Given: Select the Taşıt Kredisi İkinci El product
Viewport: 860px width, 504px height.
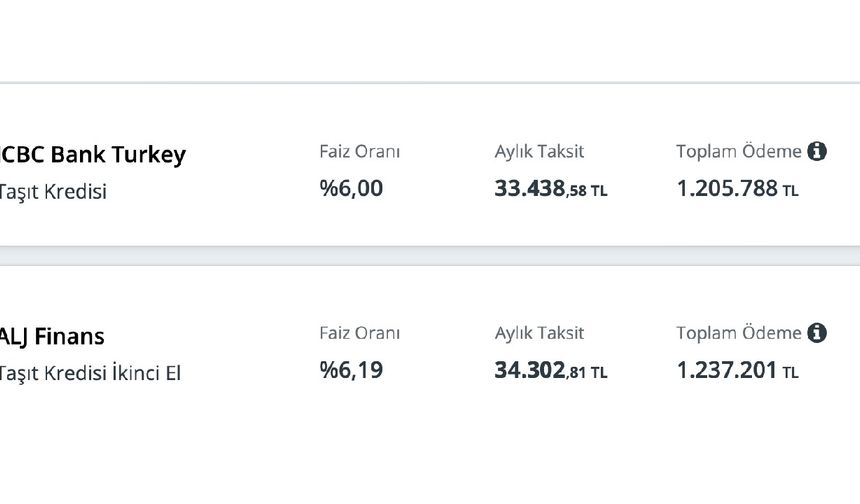Looking at the screenshot, I should [90, 374].
